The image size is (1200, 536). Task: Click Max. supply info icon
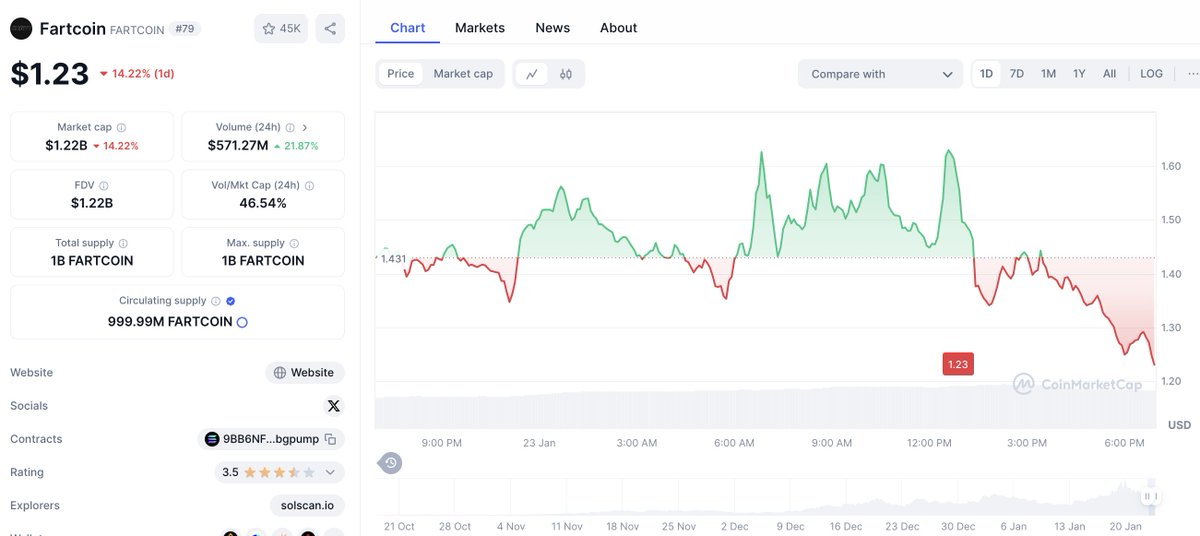(x=294, y=243)
